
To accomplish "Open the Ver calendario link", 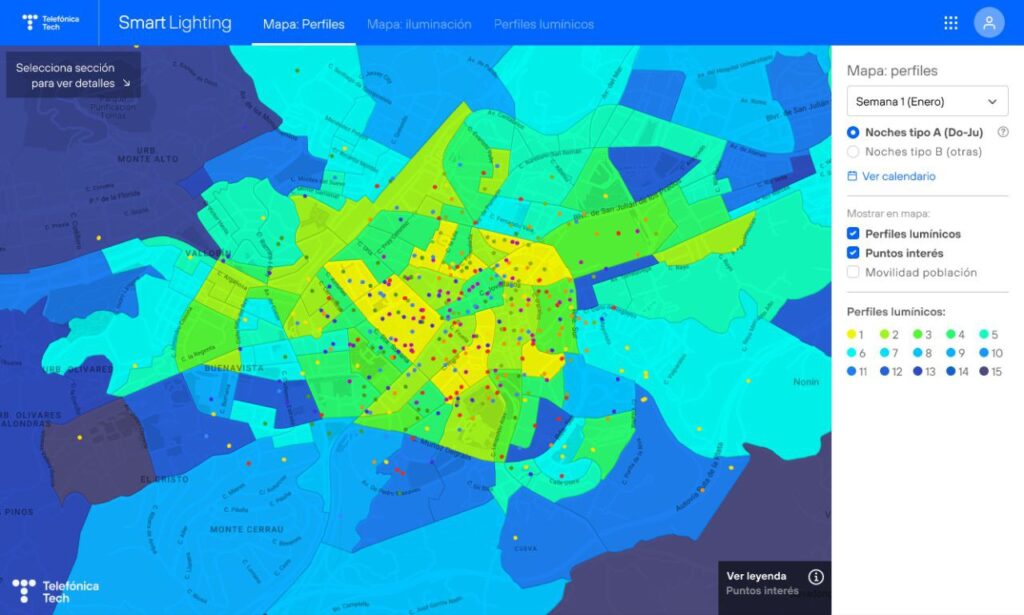I will [898, 176].
